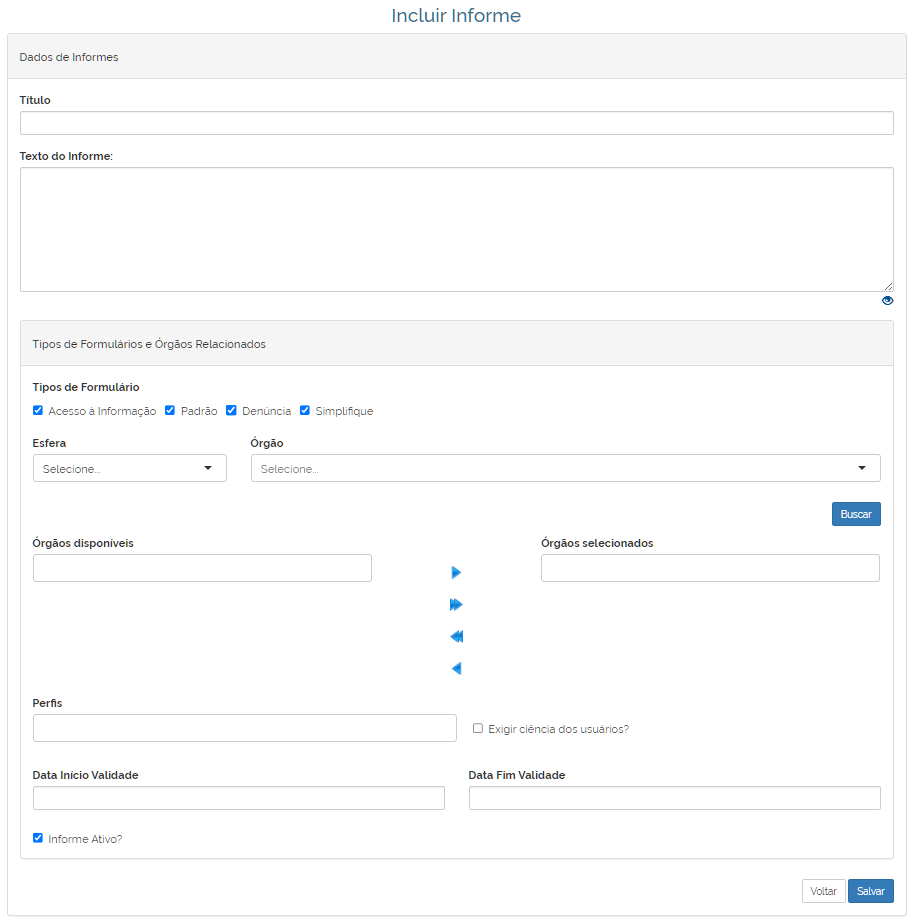912x921 pixels.
Task: Enable Exigir ciência dos usuários checkbox
Action: point(478,728)
